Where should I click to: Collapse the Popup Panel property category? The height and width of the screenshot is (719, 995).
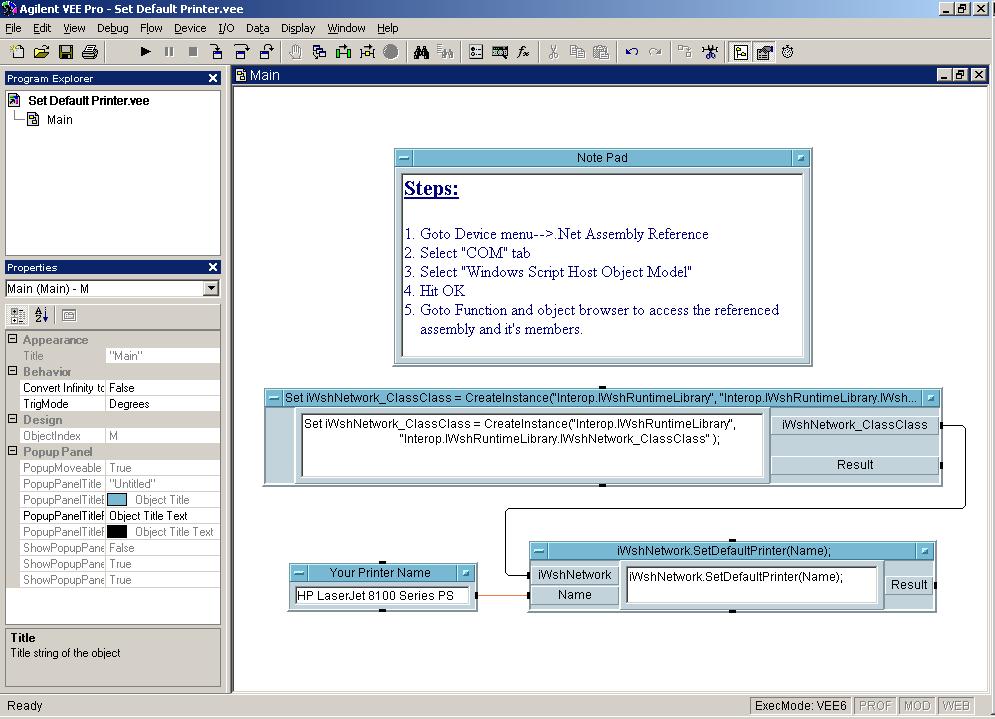pos(13,452)
